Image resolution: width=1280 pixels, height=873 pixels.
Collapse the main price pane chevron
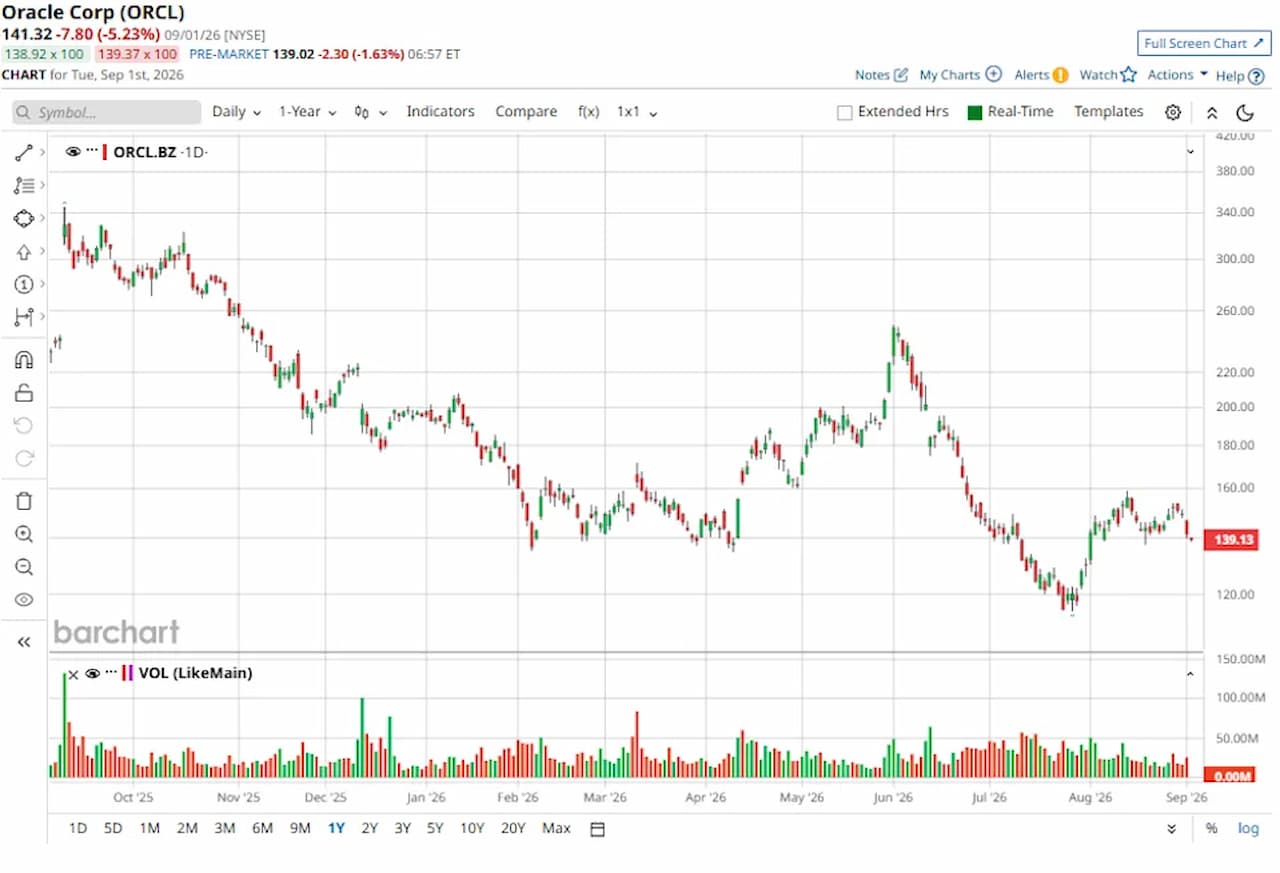1190,152
